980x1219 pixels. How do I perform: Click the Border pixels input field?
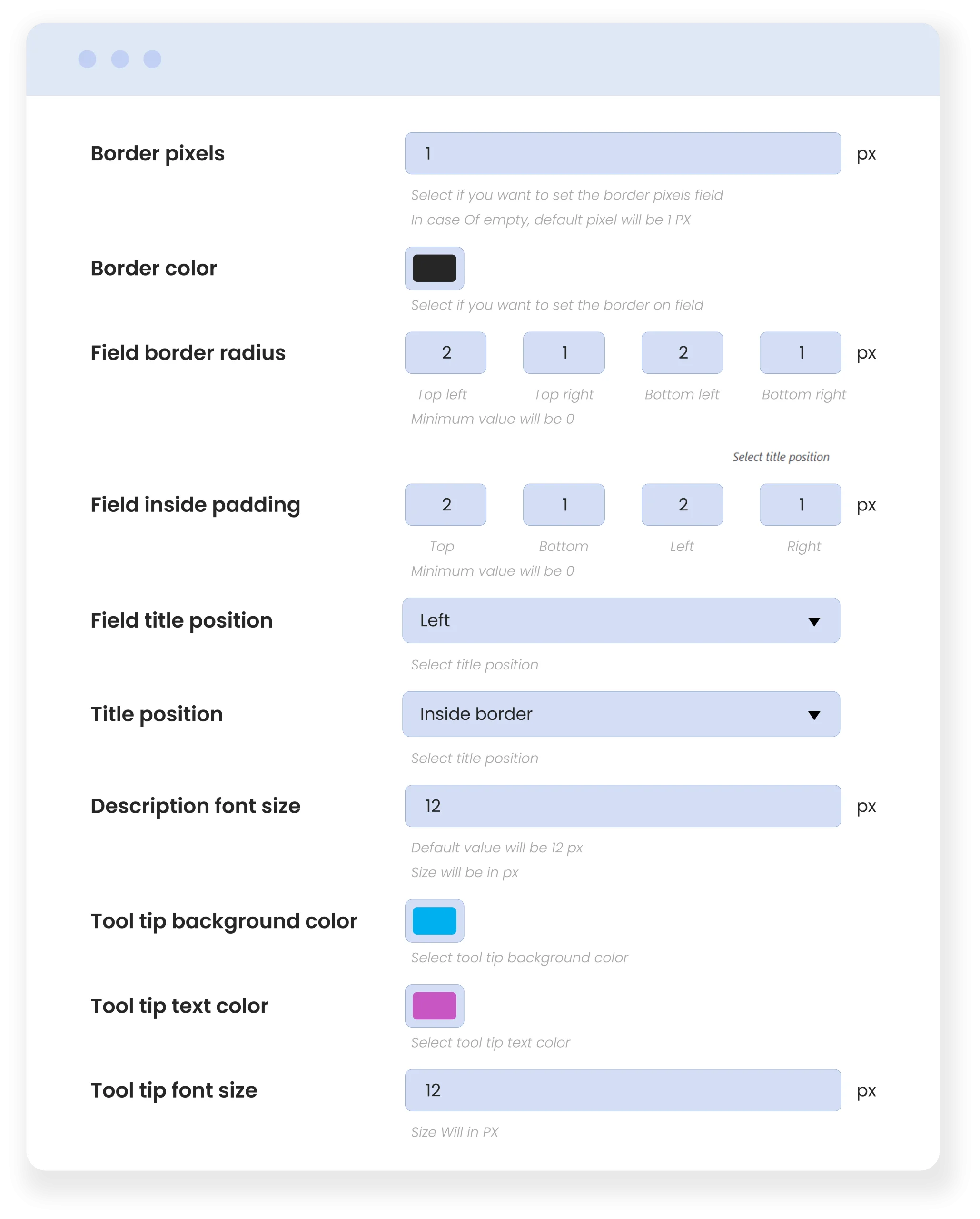click(x=622, y=153)
